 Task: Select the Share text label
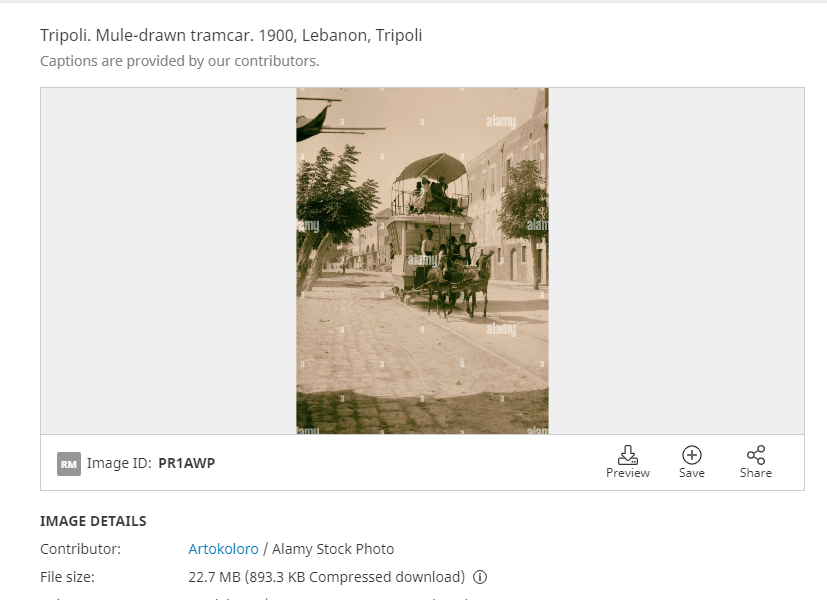pyautogui.click(x=756, y=473)
